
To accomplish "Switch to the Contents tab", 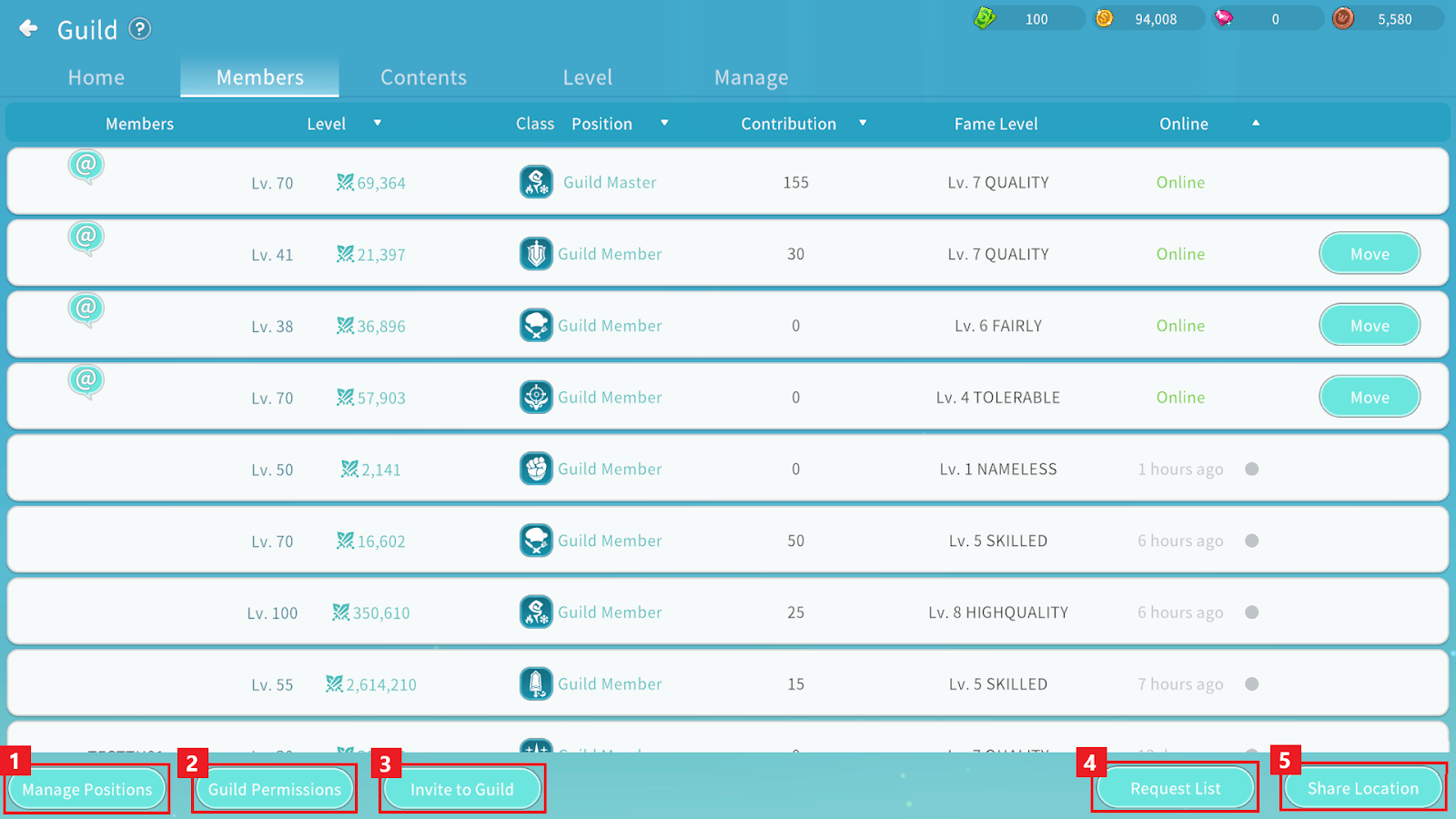I will pos(423,77).
